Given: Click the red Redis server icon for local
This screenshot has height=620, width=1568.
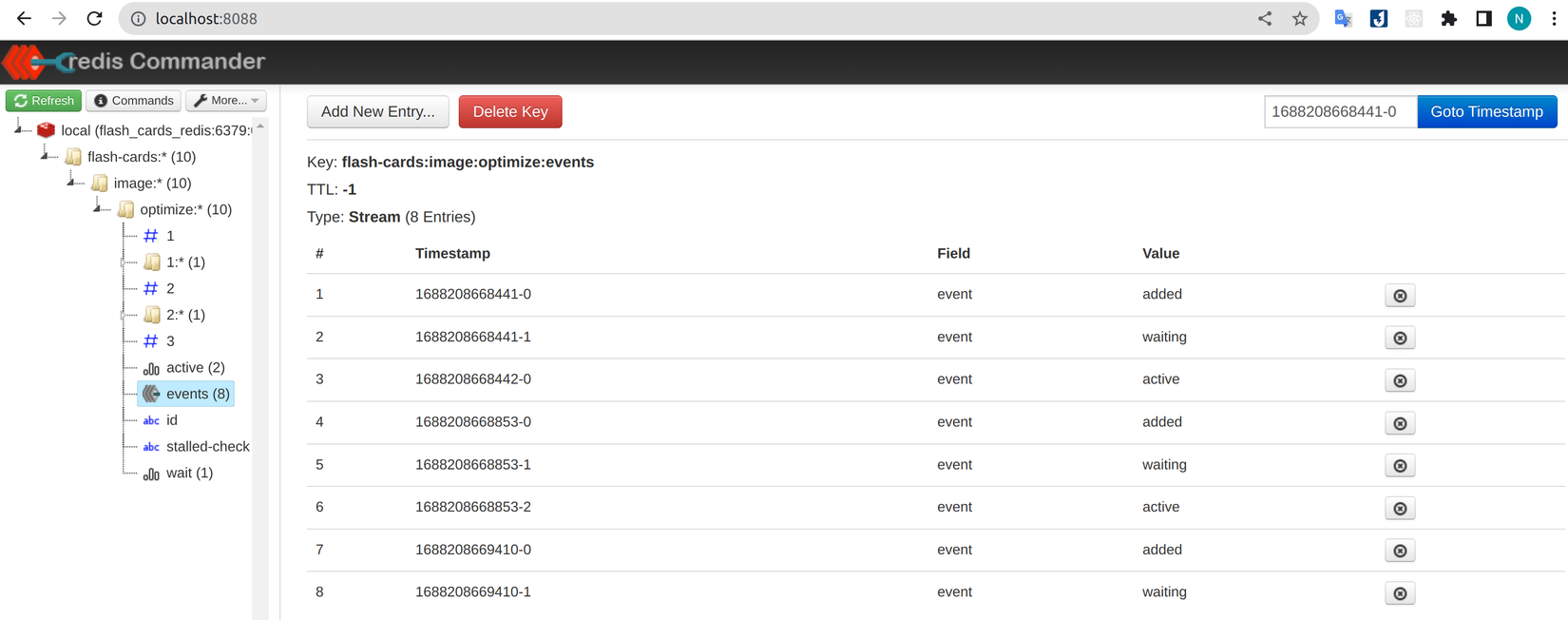Looking at the screenshot, I should 46,130.
